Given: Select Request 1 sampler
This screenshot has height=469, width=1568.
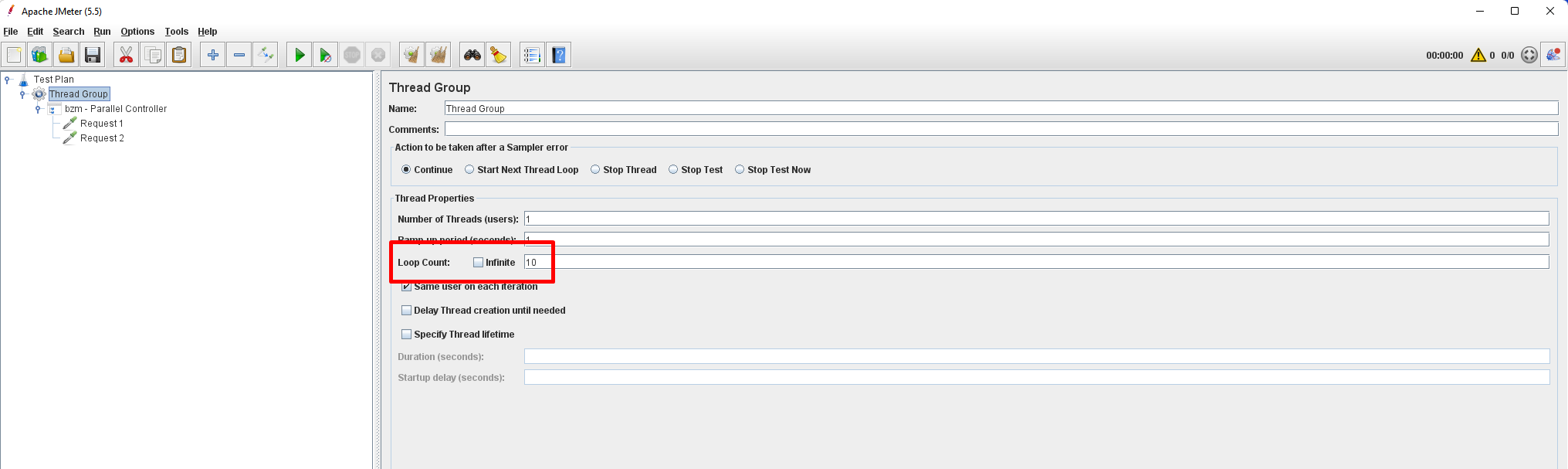Looking at the screenshot, I should click(x=102, y=124).
